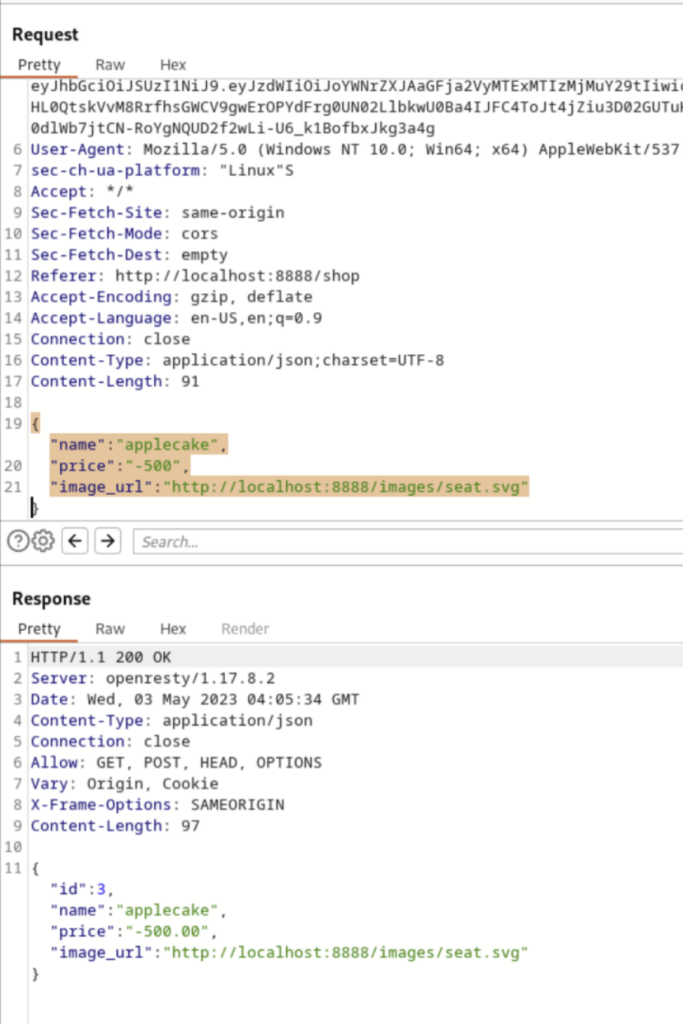The image size is (683, 1024).
Task: Select the request Connection header name
Action: pyautogui.click(x=78, y=339)
